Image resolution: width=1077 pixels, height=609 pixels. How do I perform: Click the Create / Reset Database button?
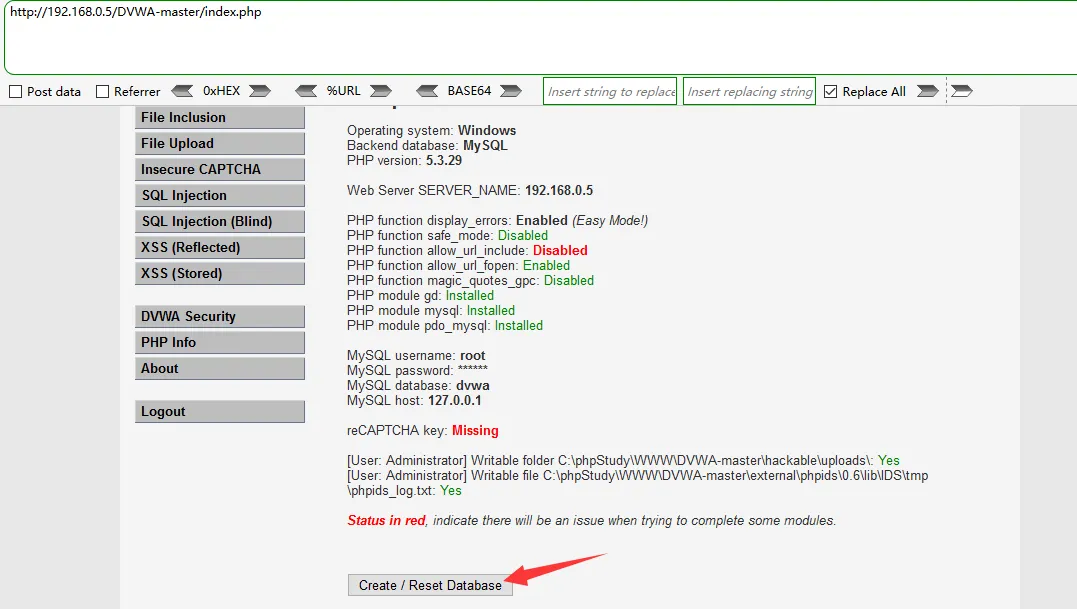(x=430, y=585)
